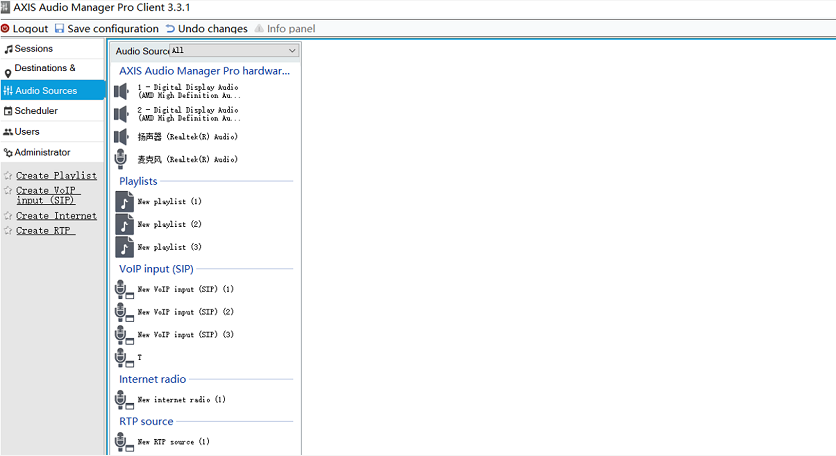Click the Info panel warning icon

[259, 28]
